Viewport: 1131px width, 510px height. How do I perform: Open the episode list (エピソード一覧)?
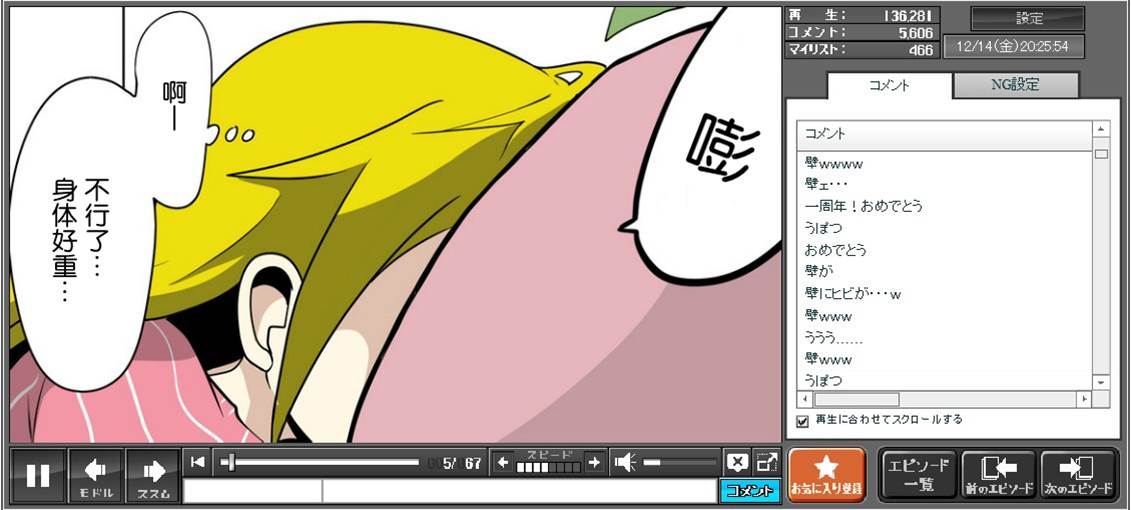pyautogui.click(x=918, y=474)
